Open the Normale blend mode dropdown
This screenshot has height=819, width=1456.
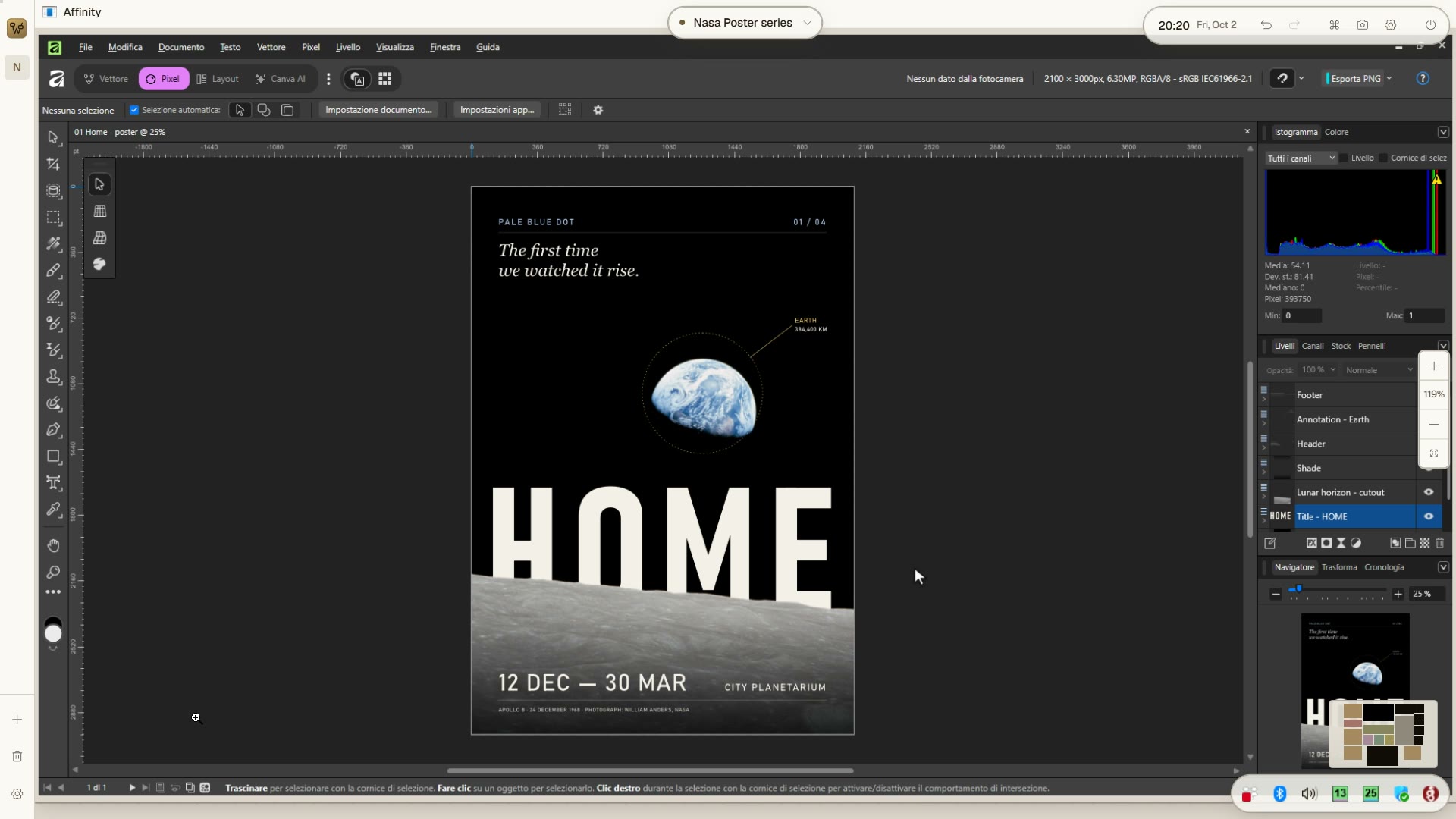coord(1379,370)
